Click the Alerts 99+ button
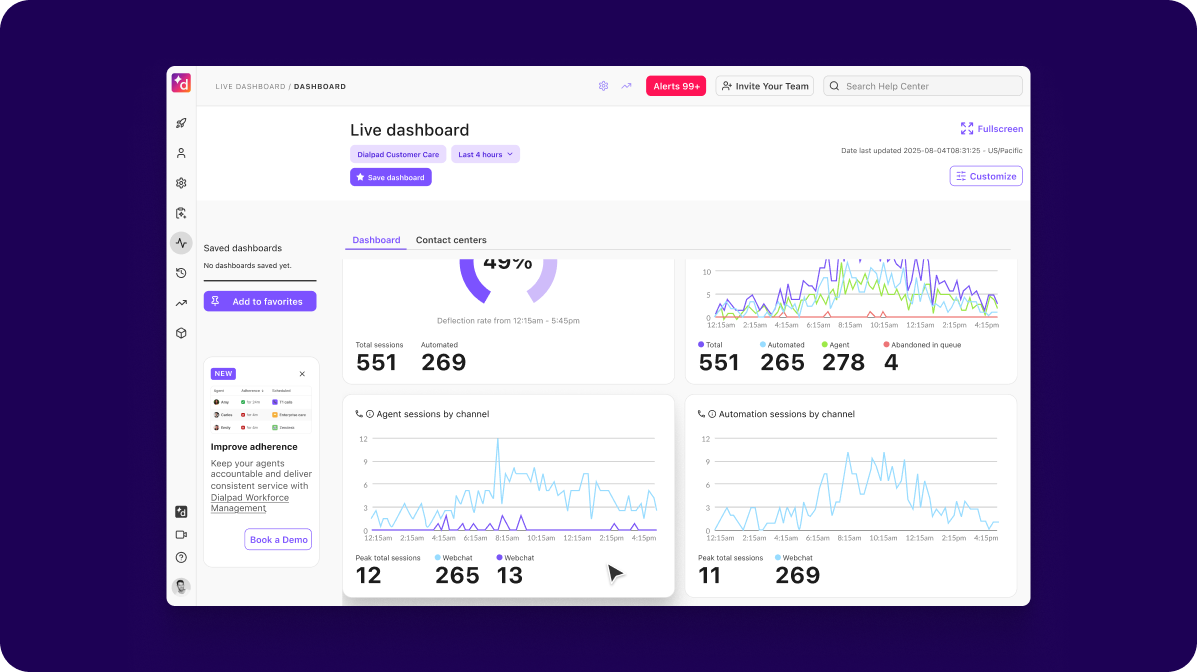 [676, 86]
